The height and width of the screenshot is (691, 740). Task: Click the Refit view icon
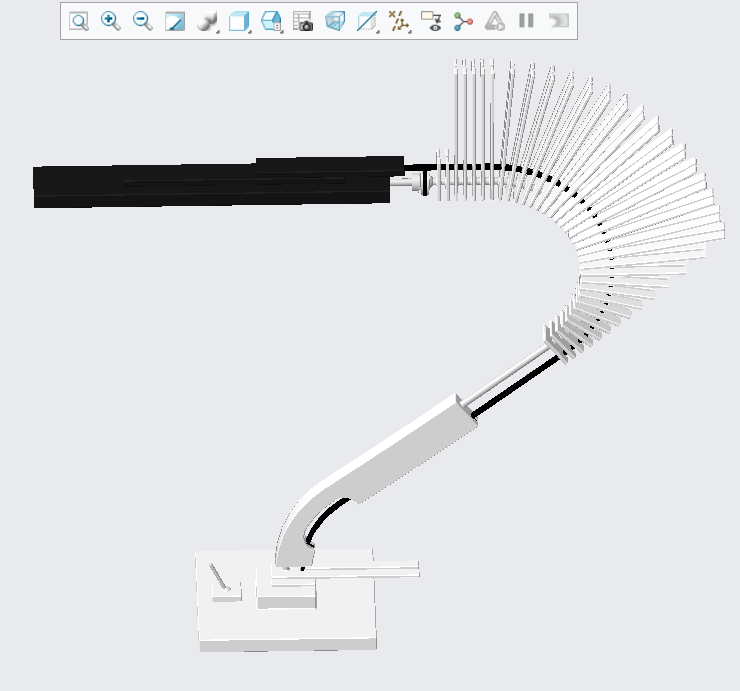(x=79, y=21)
